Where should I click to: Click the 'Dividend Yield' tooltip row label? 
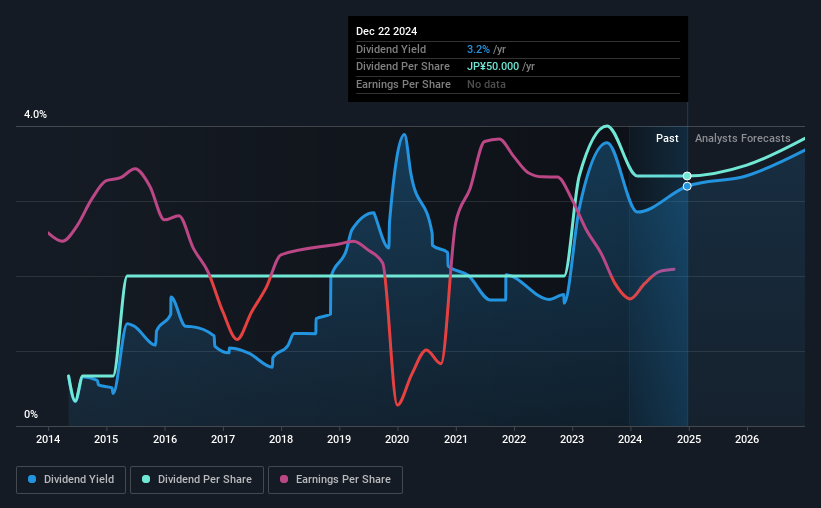click(391, 49)
